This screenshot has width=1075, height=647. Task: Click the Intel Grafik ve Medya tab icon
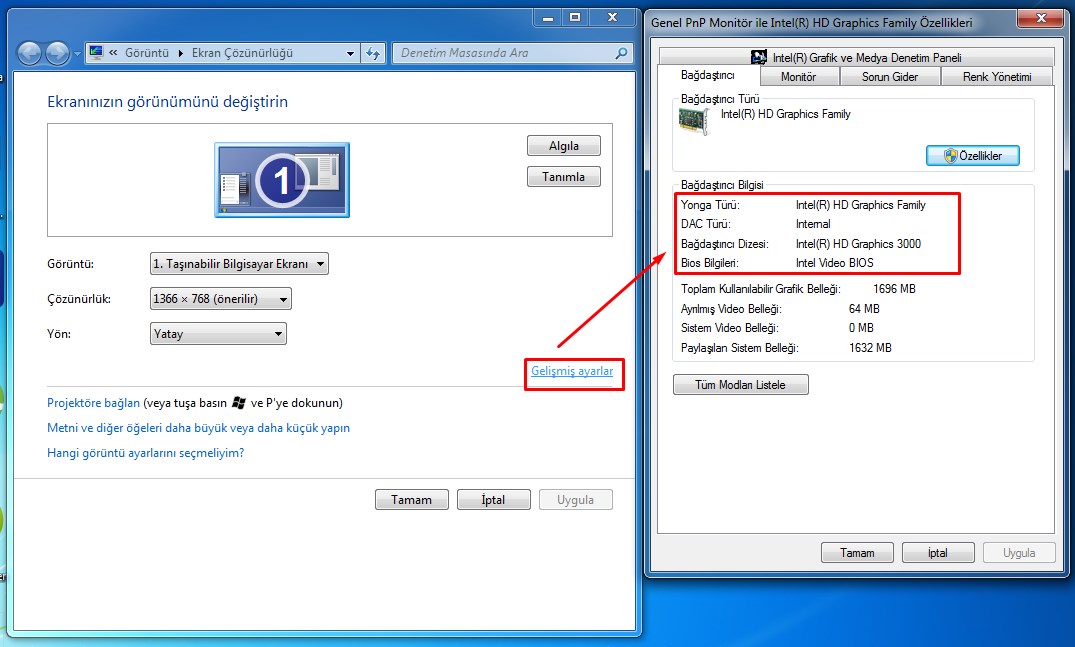759,58
